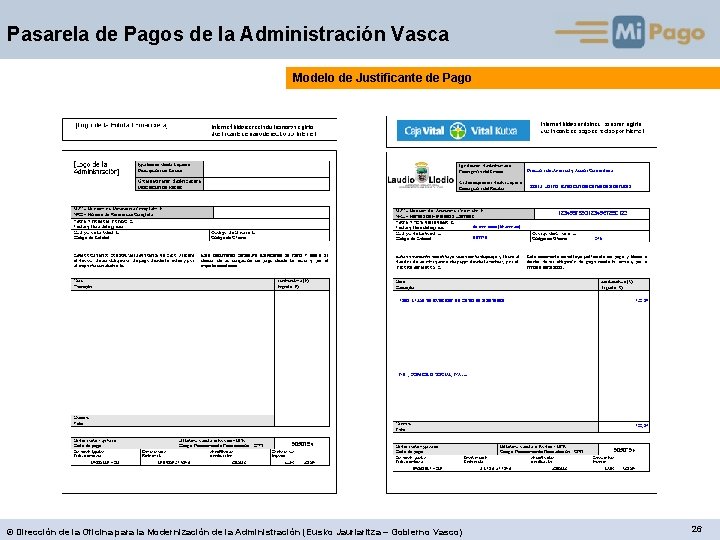Viewport: 720px width, 540px height.
Task: Click the total amount in the filled receipt
Action: tap(641, 426)
